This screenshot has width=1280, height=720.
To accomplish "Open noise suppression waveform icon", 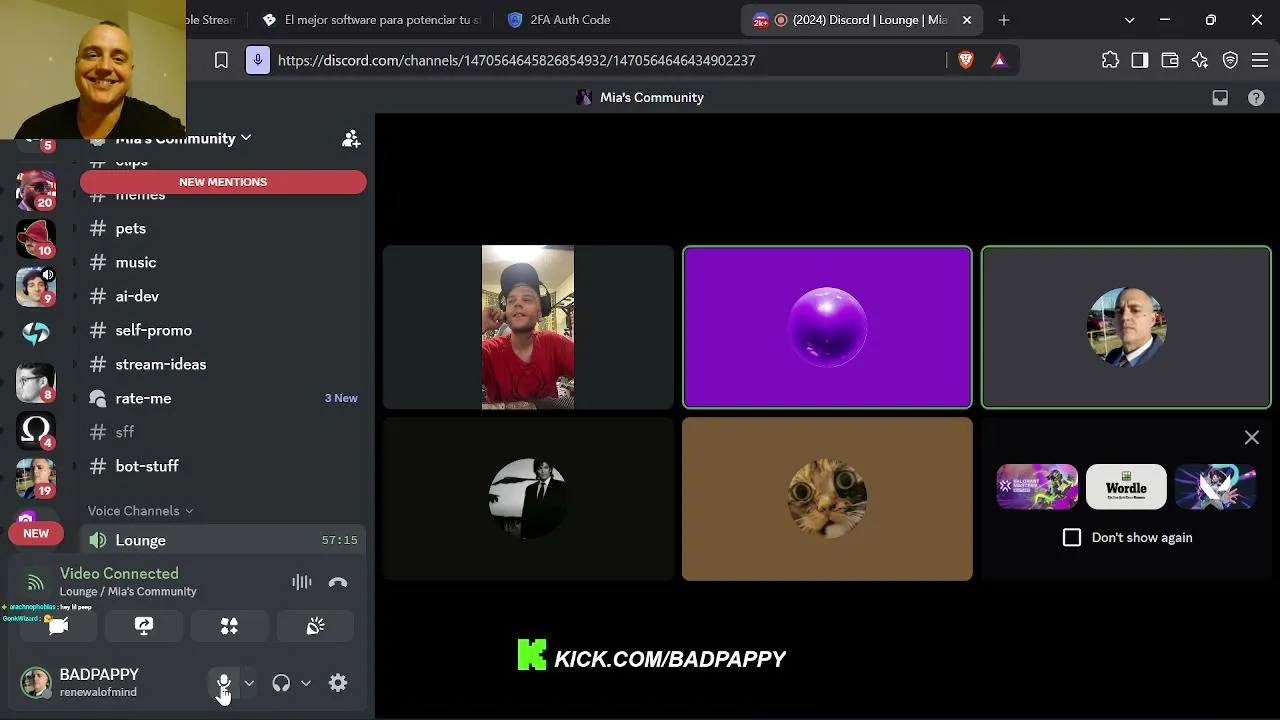I will [x=301, y=582].
